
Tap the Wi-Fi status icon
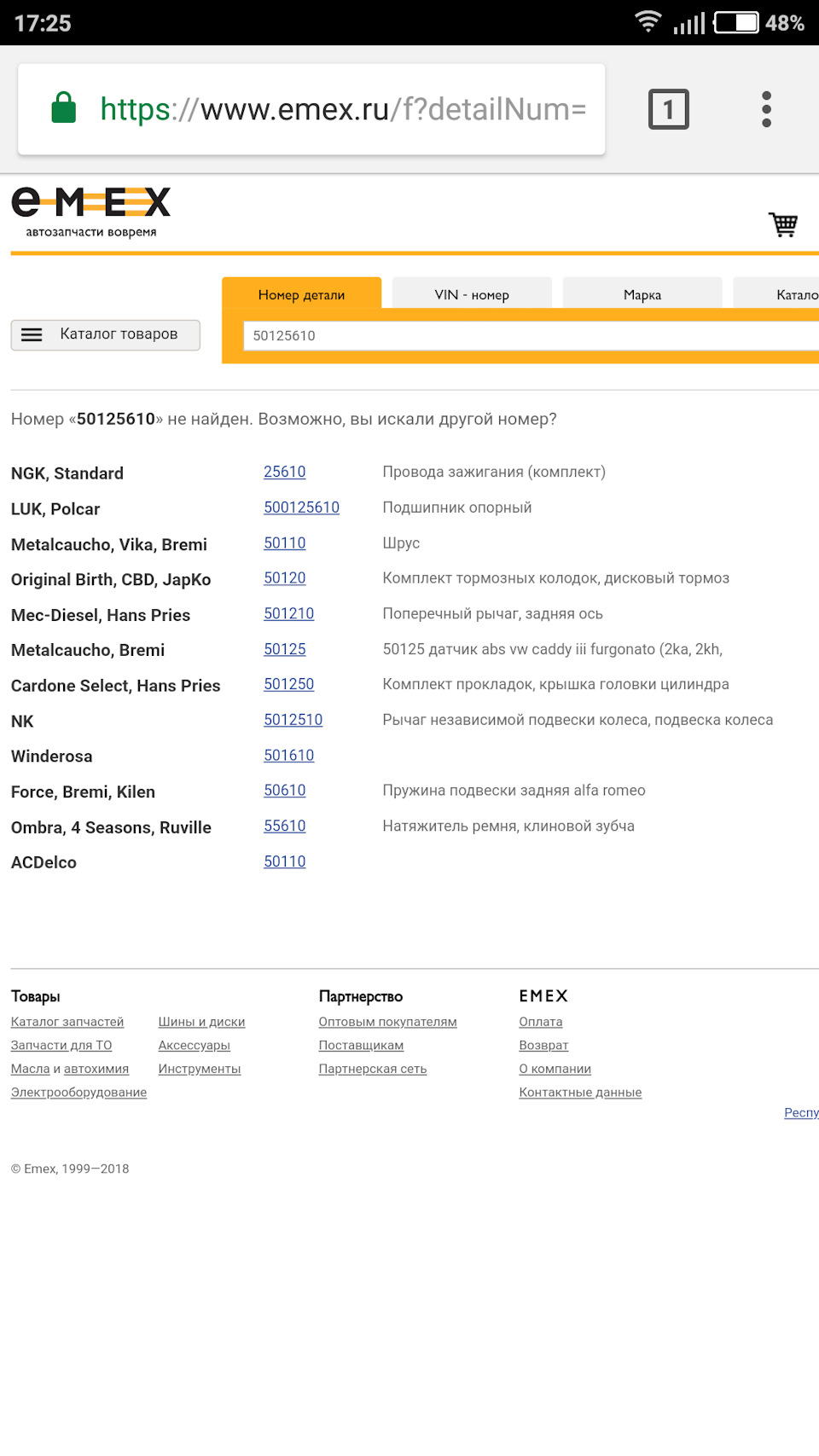(x=648, y=21)
